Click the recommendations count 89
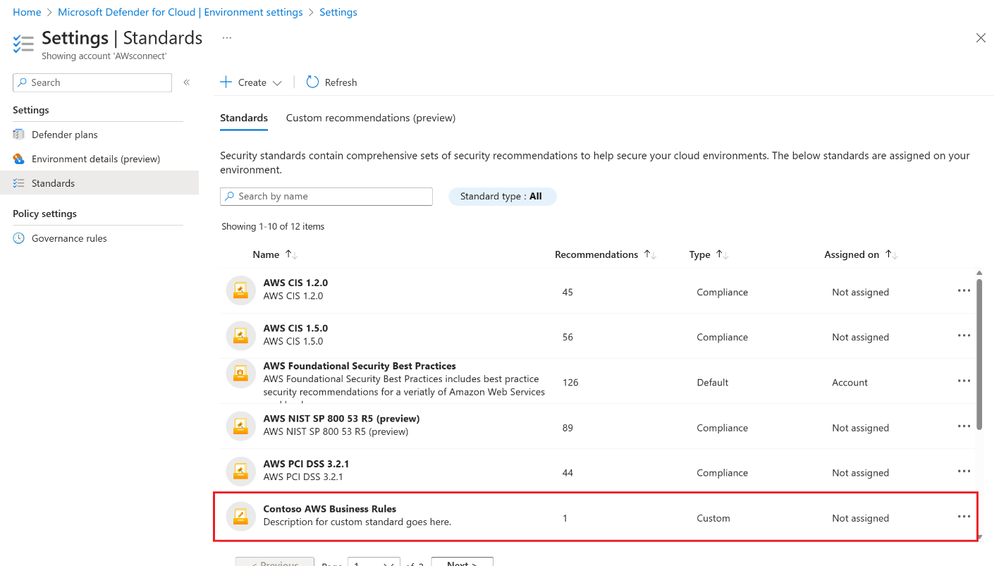The image size is (999, 566). point(568,428)
